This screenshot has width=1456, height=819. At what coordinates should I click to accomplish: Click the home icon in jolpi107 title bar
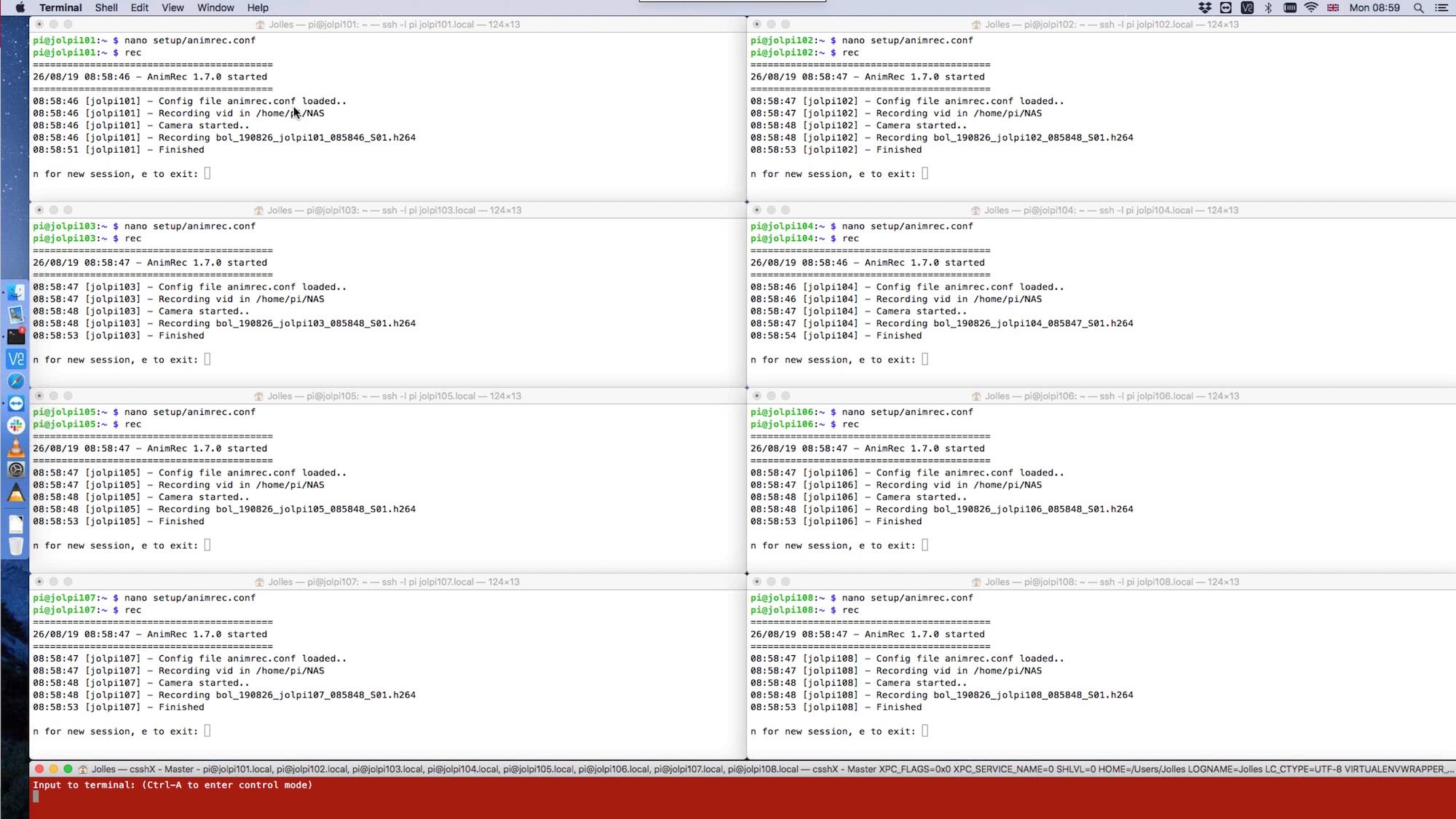(259, 582)
